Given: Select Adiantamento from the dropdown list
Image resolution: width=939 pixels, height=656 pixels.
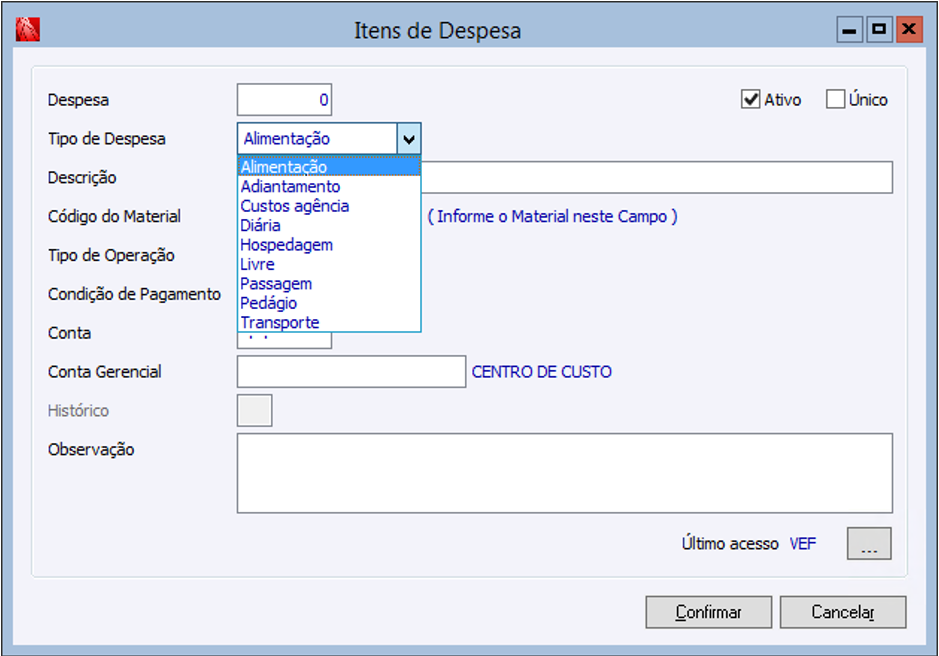Looking at the screenshot, I should pyautogui.click(x=290, y=187).
